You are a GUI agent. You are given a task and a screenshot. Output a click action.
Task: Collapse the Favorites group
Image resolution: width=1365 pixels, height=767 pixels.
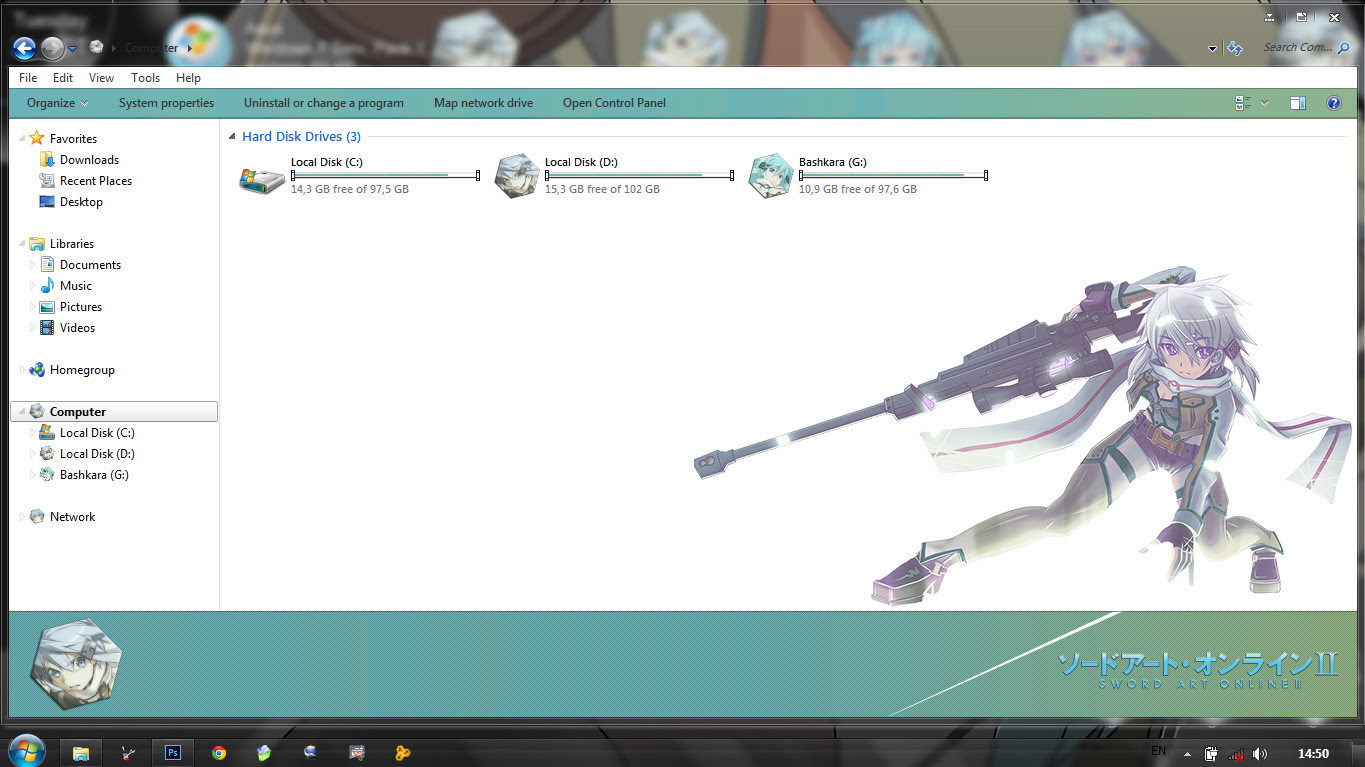(22, 139)
